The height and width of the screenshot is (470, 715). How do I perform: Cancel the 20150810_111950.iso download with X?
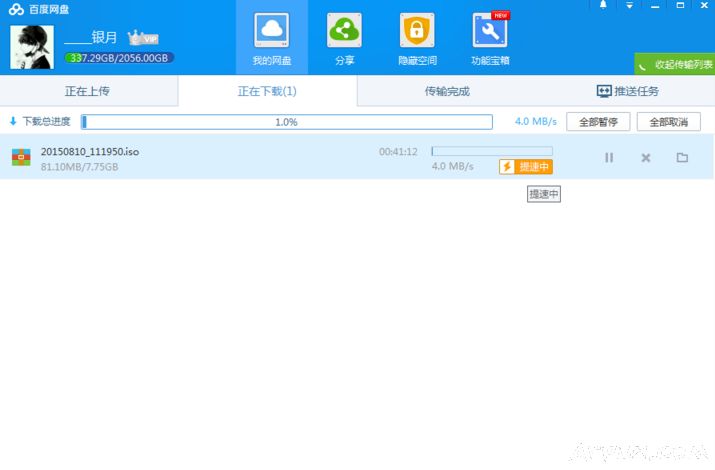[x=646, y=158]
